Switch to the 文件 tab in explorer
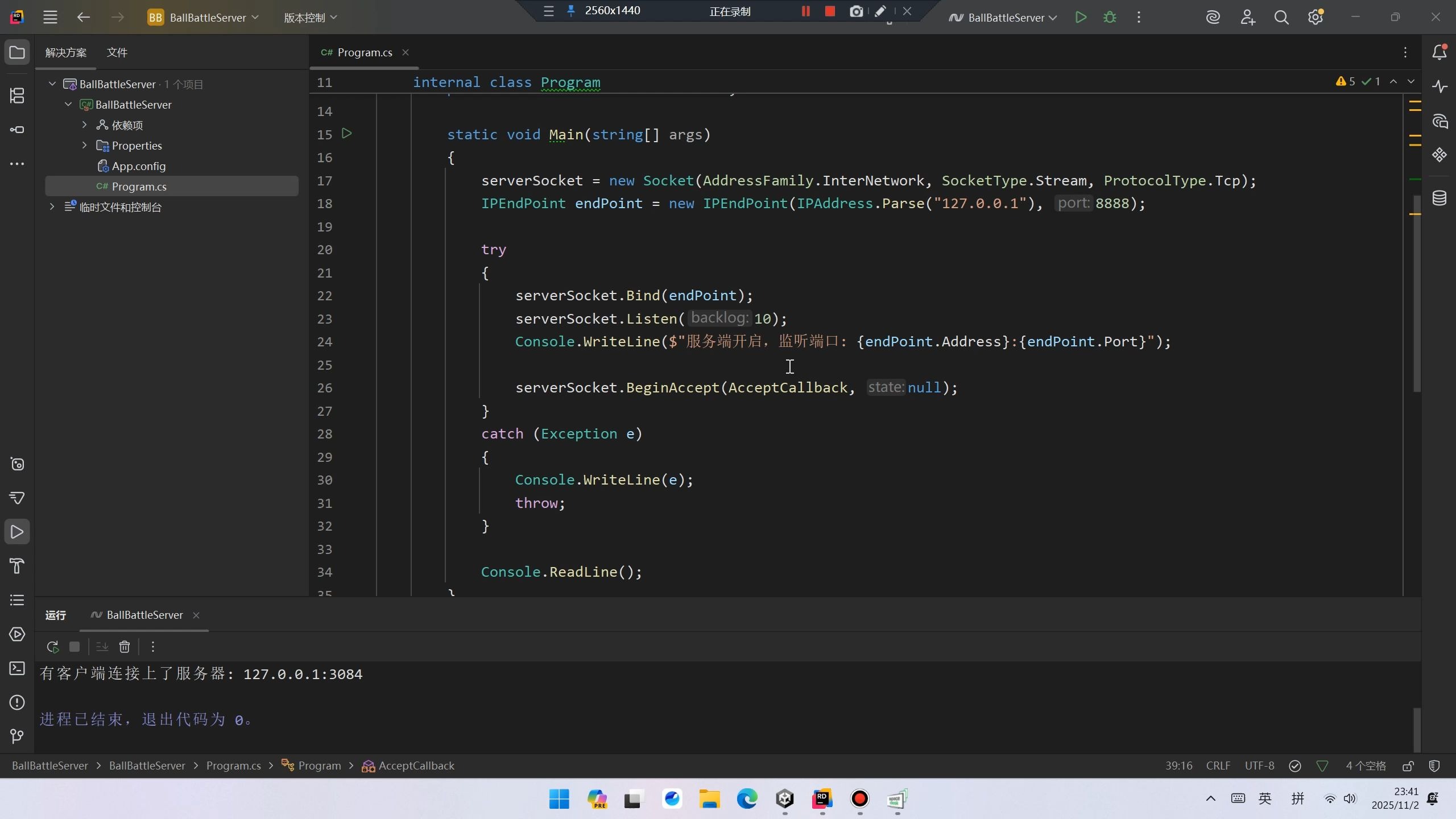 tap(117, 52)
